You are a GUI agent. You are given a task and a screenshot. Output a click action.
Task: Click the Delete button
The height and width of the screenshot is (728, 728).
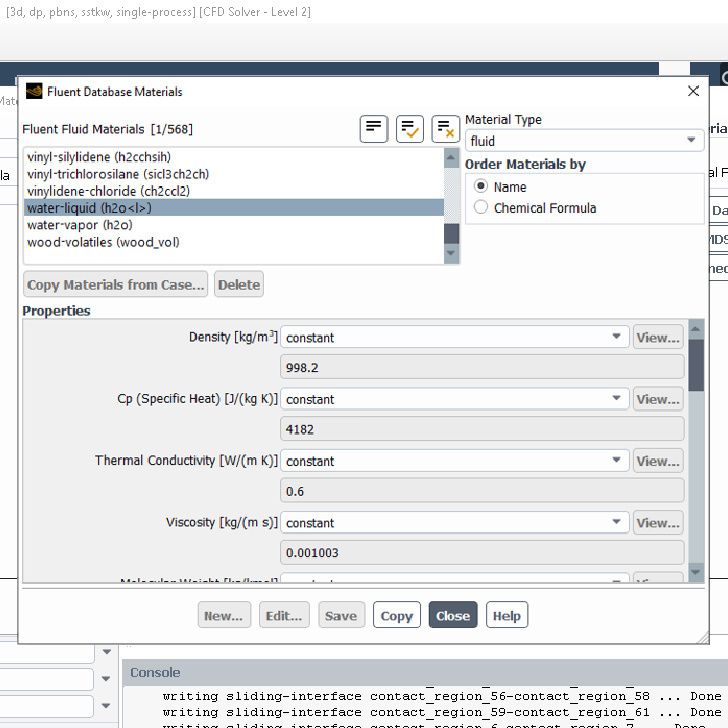(x=239, y=284)
